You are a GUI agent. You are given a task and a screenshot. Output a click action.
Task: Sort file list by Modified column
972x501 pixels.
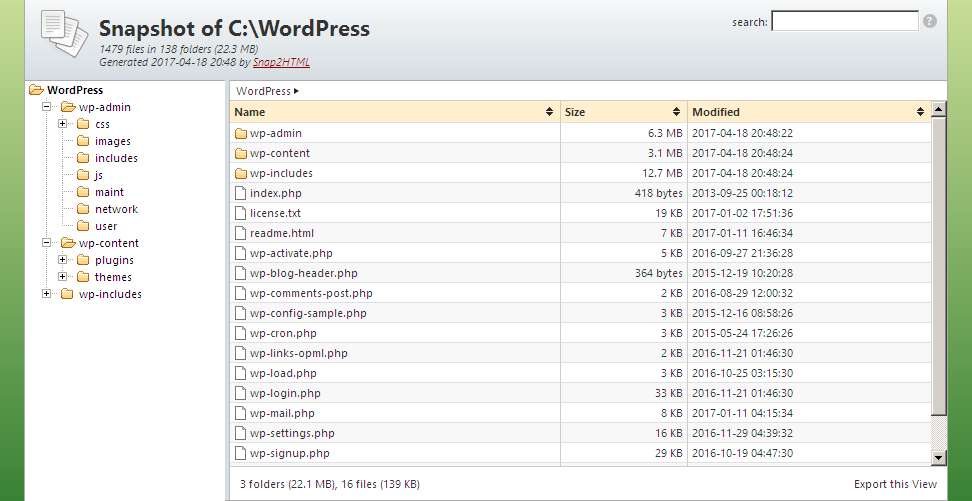pos(809,112)
